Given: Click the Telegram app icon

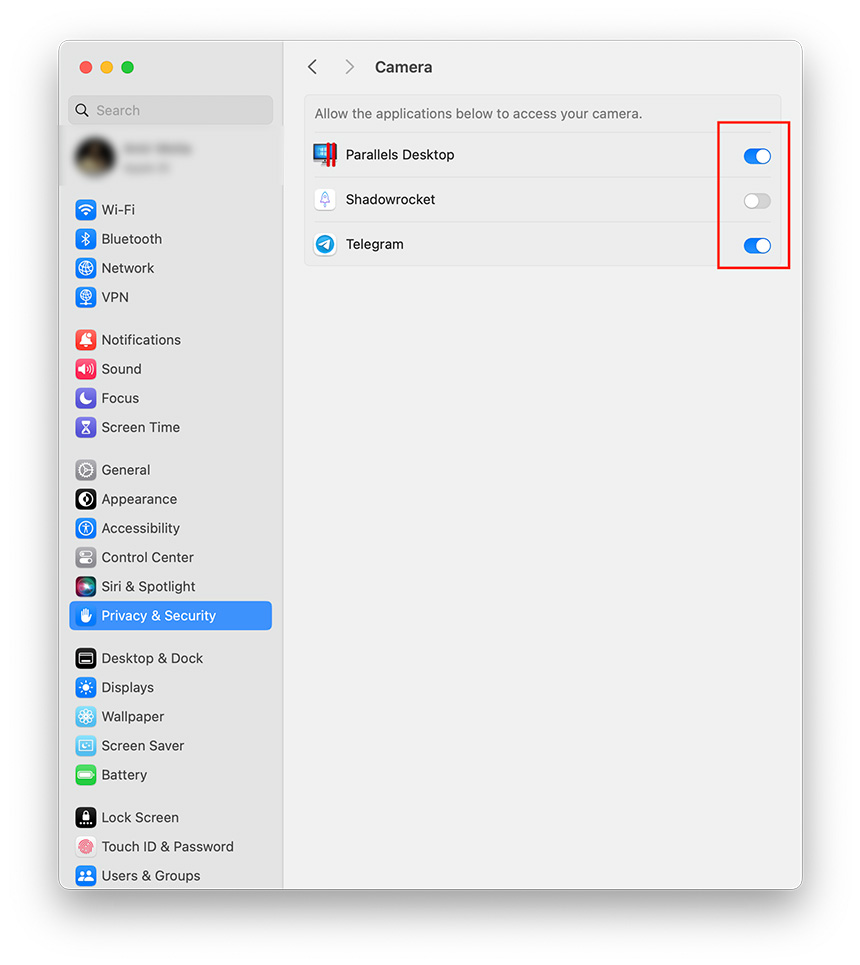Looking at the screenshot, I should point(325,244).
